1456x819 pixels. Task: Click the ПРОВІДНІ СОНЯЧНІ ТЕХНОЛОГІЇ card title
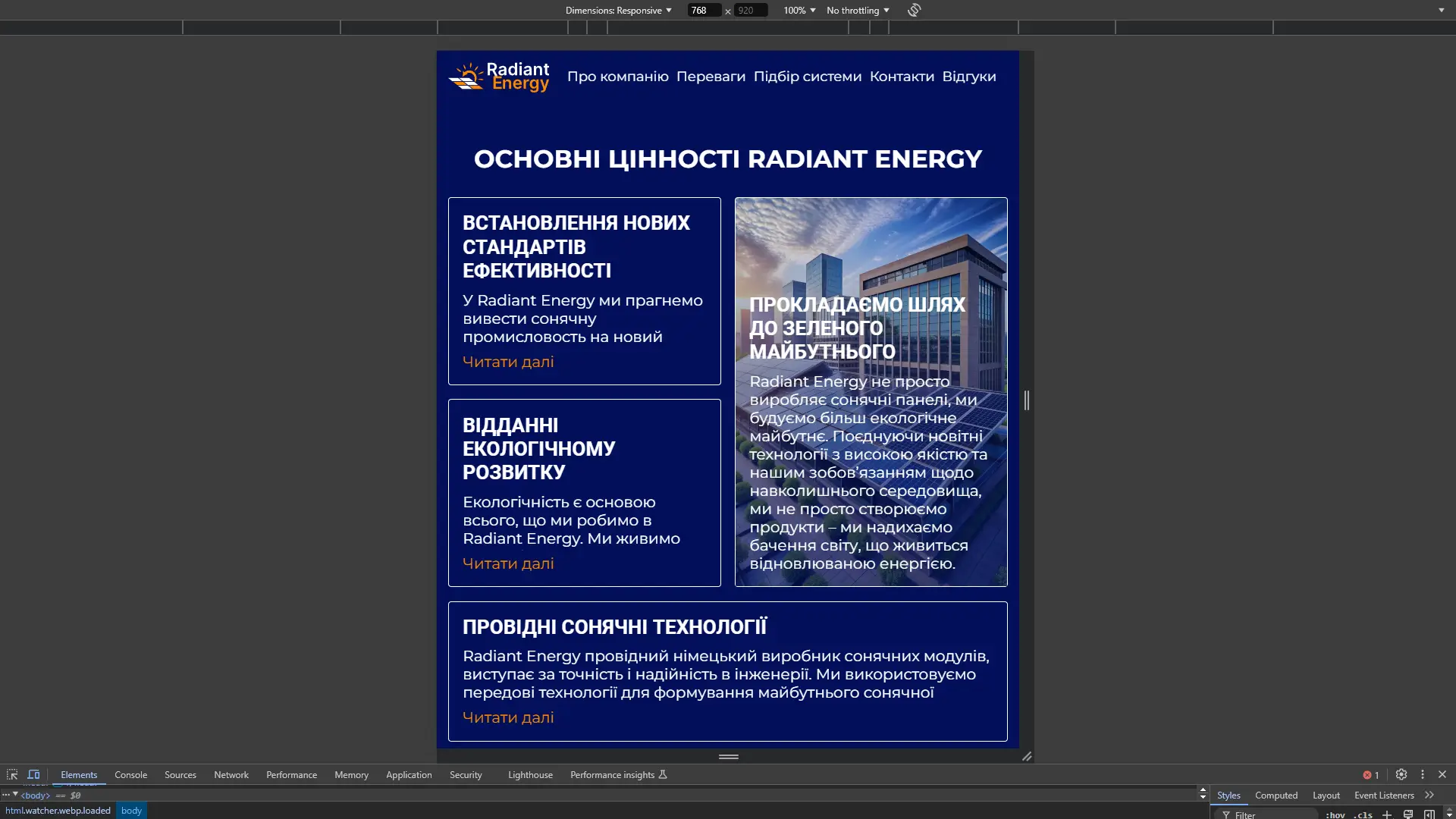point(615,627)
